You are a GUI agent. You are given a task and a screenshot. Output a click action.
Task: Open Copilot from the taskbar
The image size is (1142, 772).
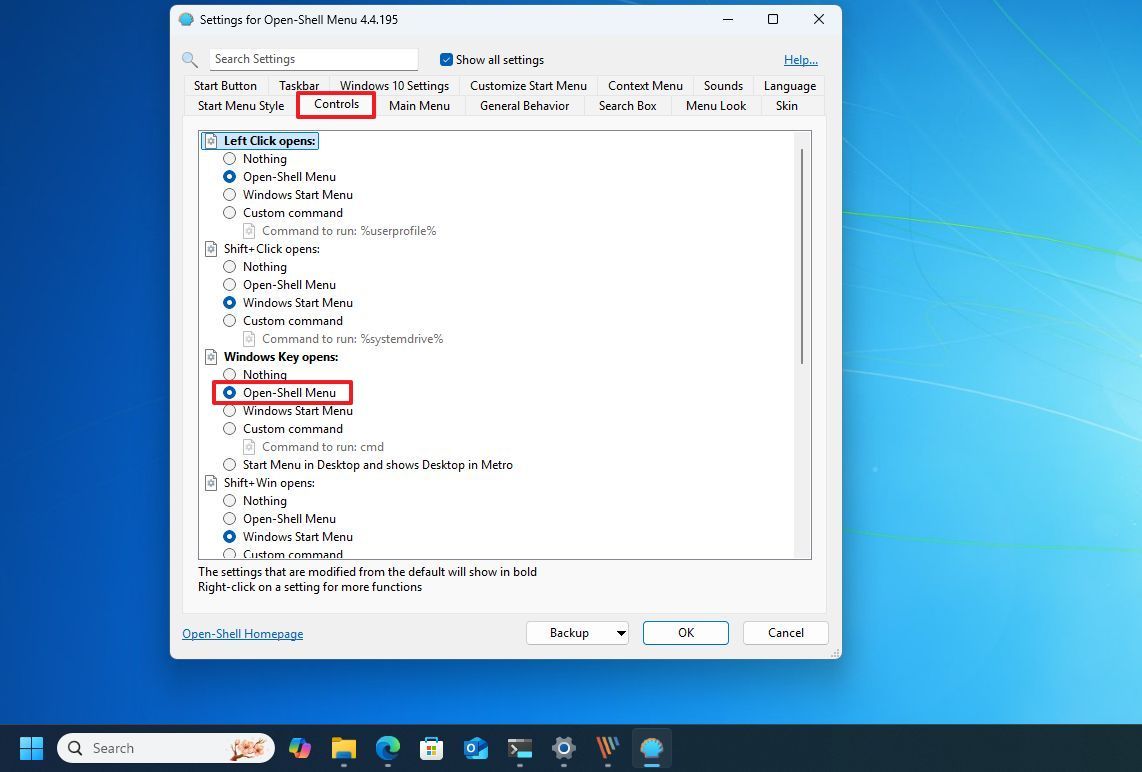point(299,748)
